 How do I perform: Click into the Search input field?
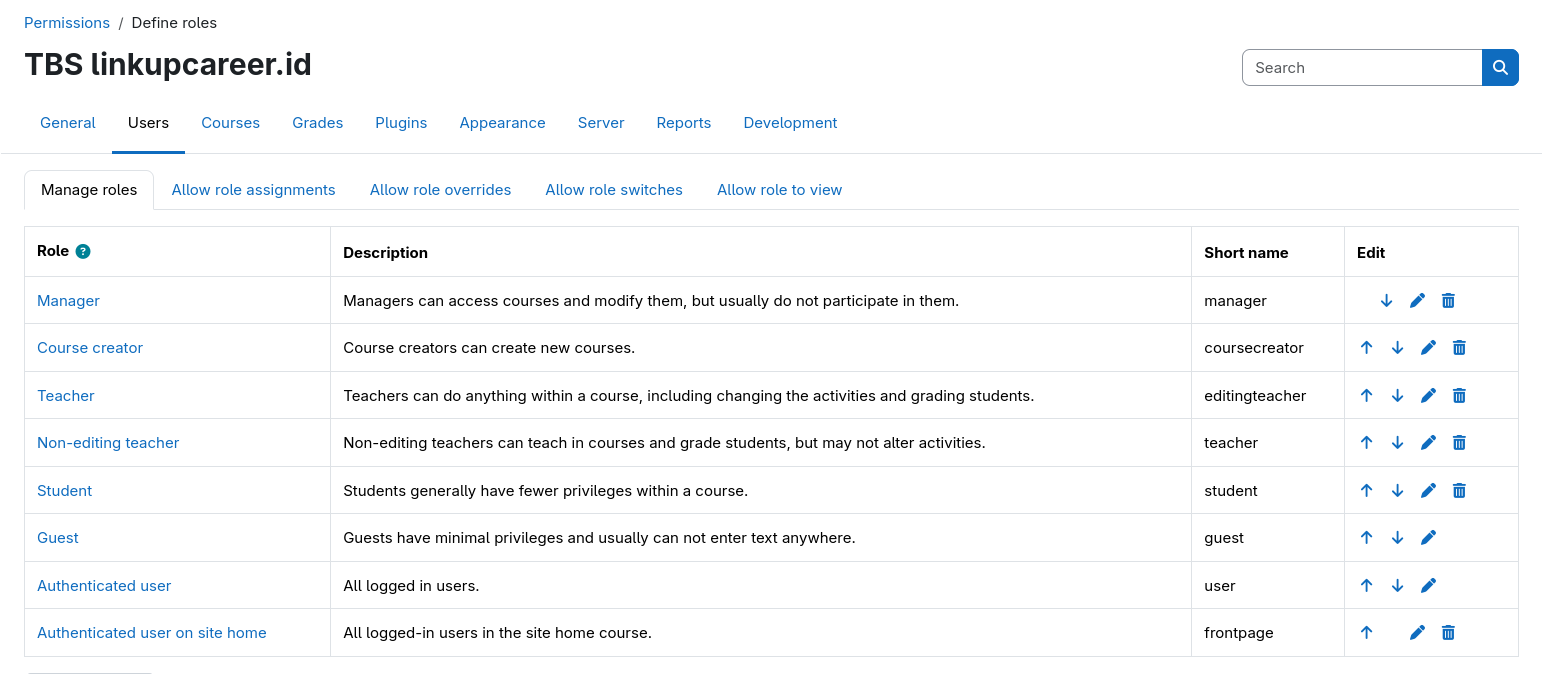[x=1361, y=68]
